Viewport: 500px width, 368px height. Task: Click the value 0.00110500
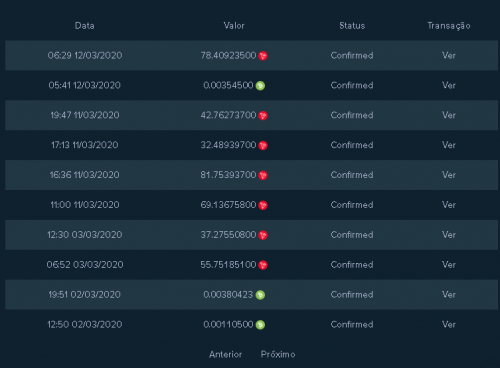click(x=228, y=324)
